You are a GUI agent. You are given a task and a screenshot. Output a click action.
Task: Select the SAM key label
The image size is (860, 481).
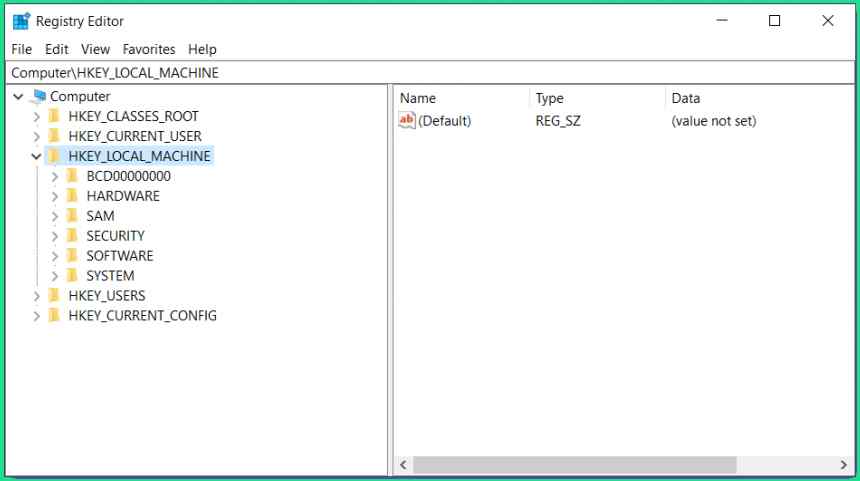click(x=100, y=216)
